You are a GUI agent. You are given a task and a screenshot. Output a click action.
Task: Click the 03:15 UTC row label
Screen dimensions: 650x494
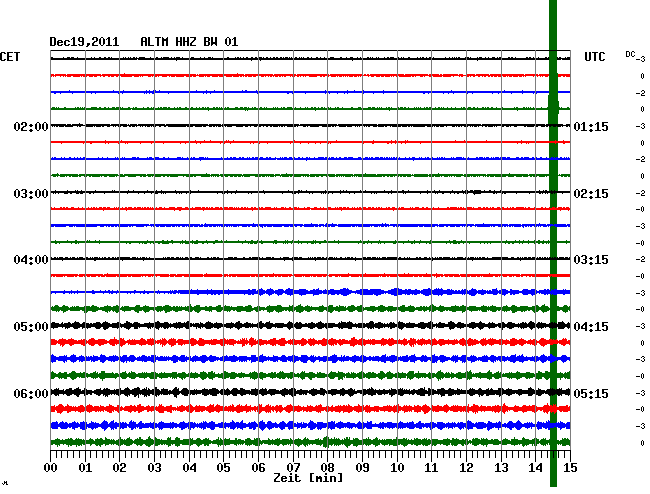click(x=591, y=260)
